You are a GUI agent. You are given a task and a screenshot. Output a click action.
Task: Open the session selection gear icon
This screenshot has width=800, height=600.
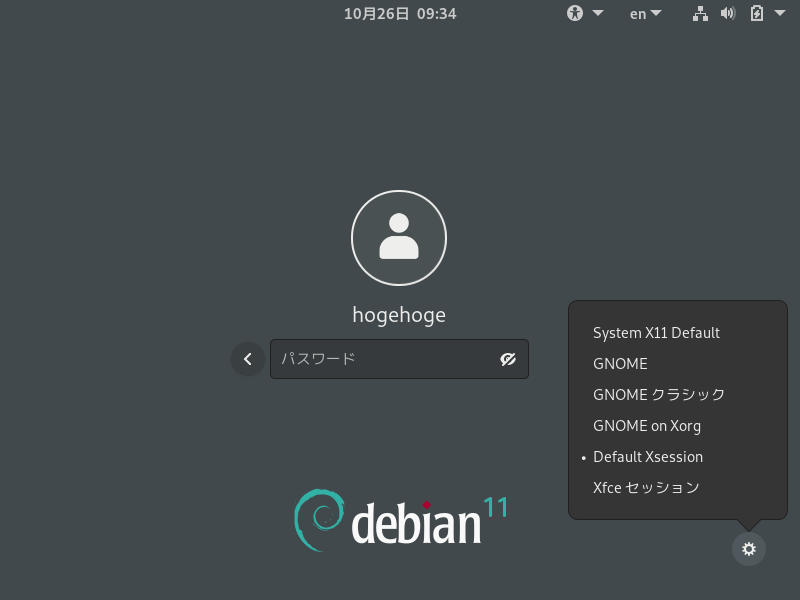(749, 549)
